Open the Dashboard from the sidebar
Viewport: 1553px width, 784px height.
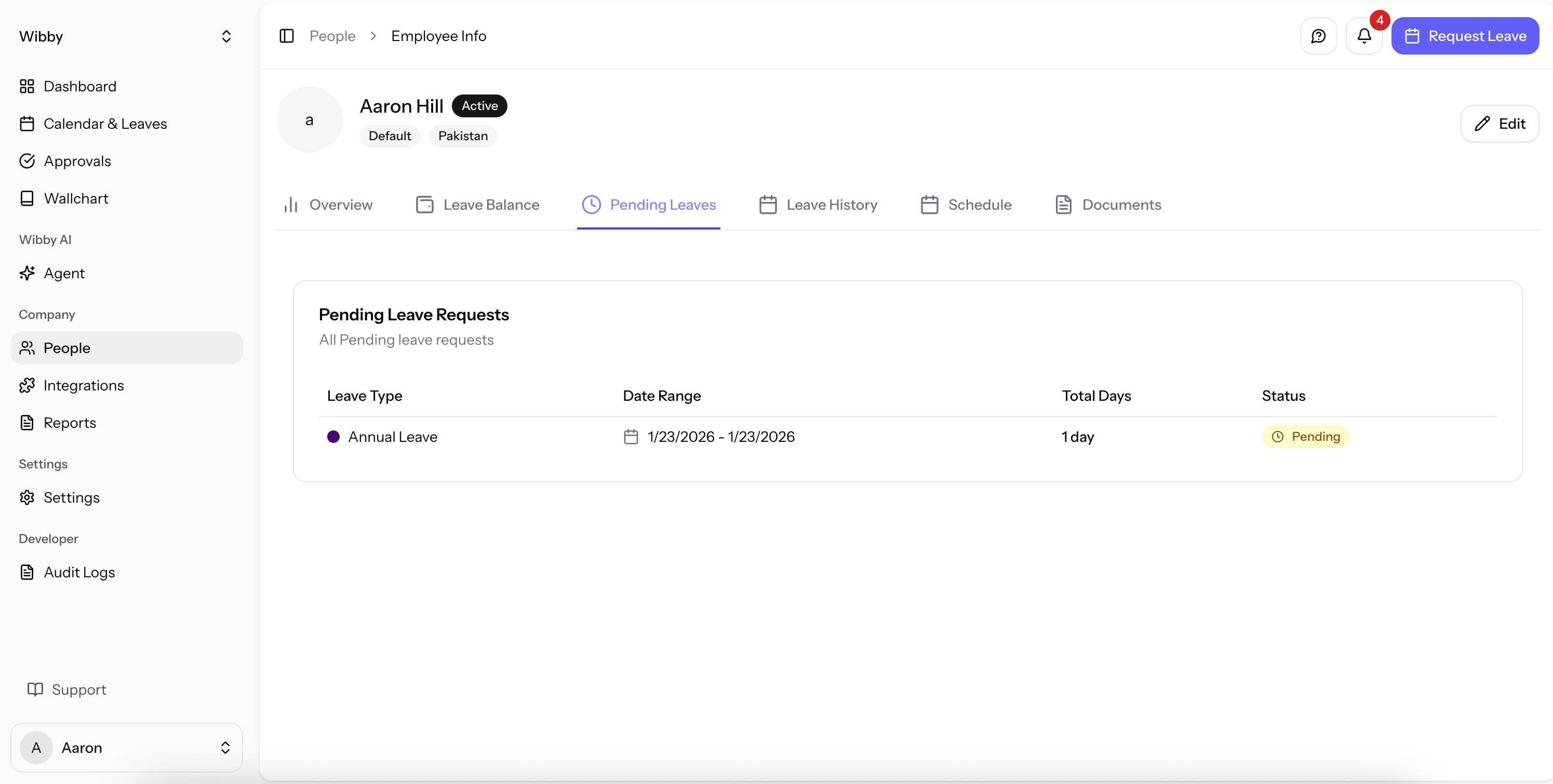tap(79, 86)
